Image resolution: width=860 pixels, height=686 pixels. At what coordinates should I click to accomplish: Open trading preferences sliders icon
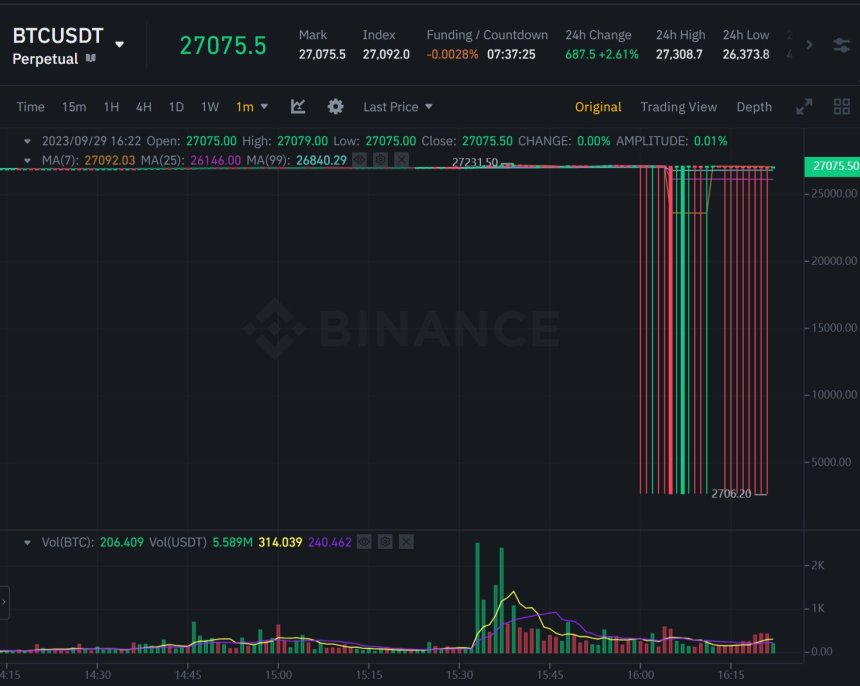pos(841,45)
